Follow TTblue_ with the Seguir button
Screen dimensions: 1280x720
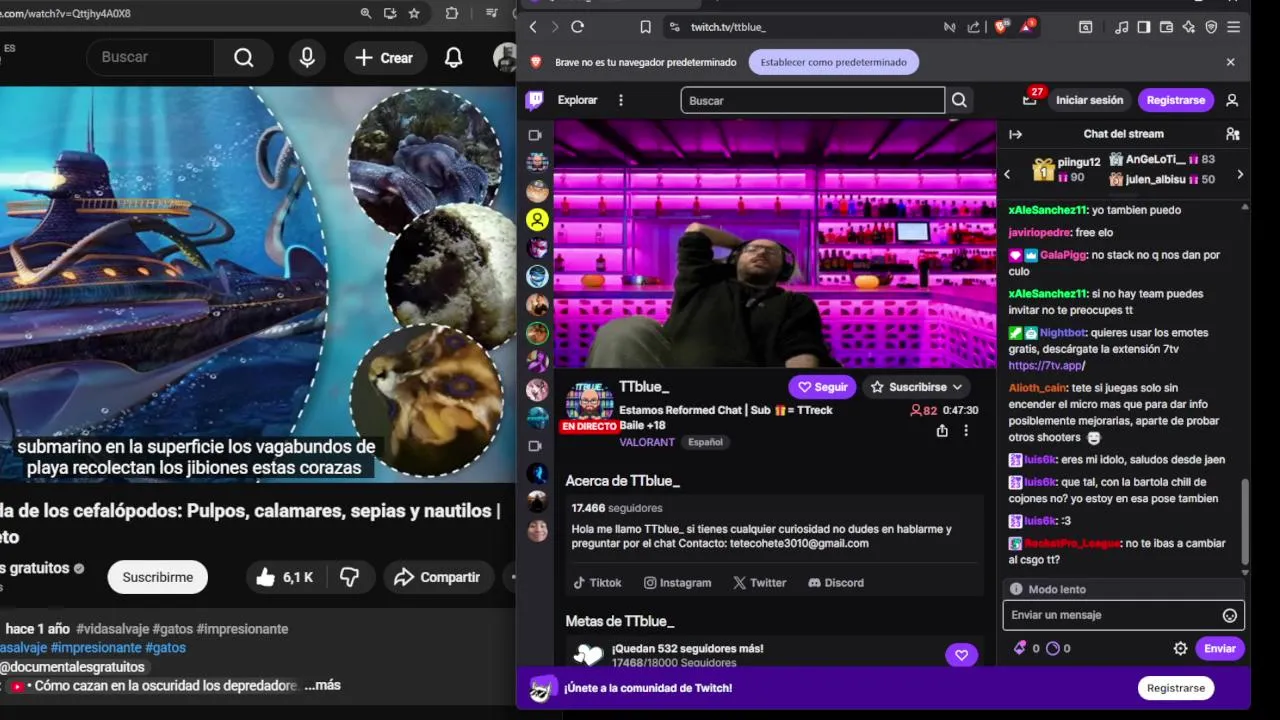[822, 387]
